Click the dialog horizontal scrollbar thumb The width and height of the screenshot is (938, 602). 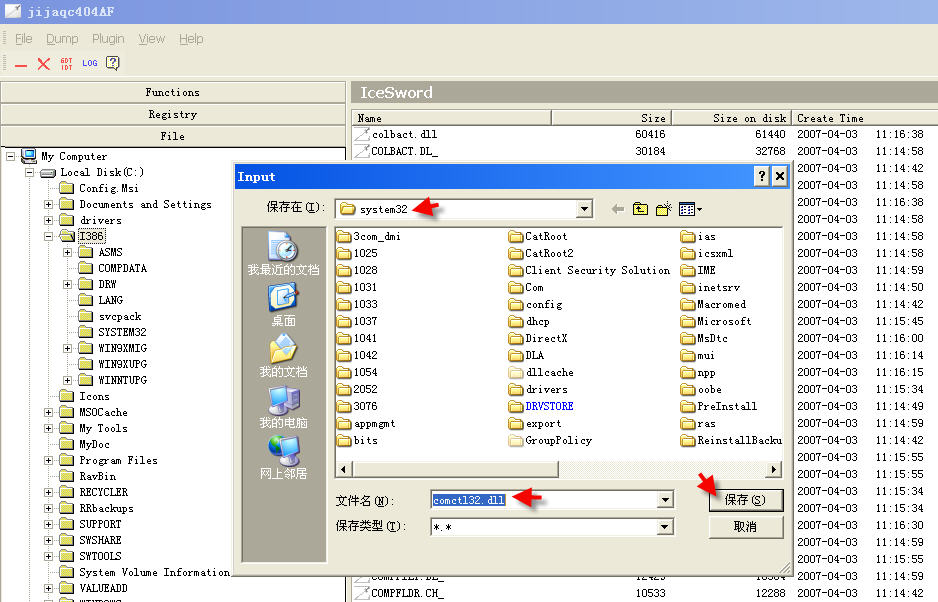pyautogui.click(x=454, y=469)
